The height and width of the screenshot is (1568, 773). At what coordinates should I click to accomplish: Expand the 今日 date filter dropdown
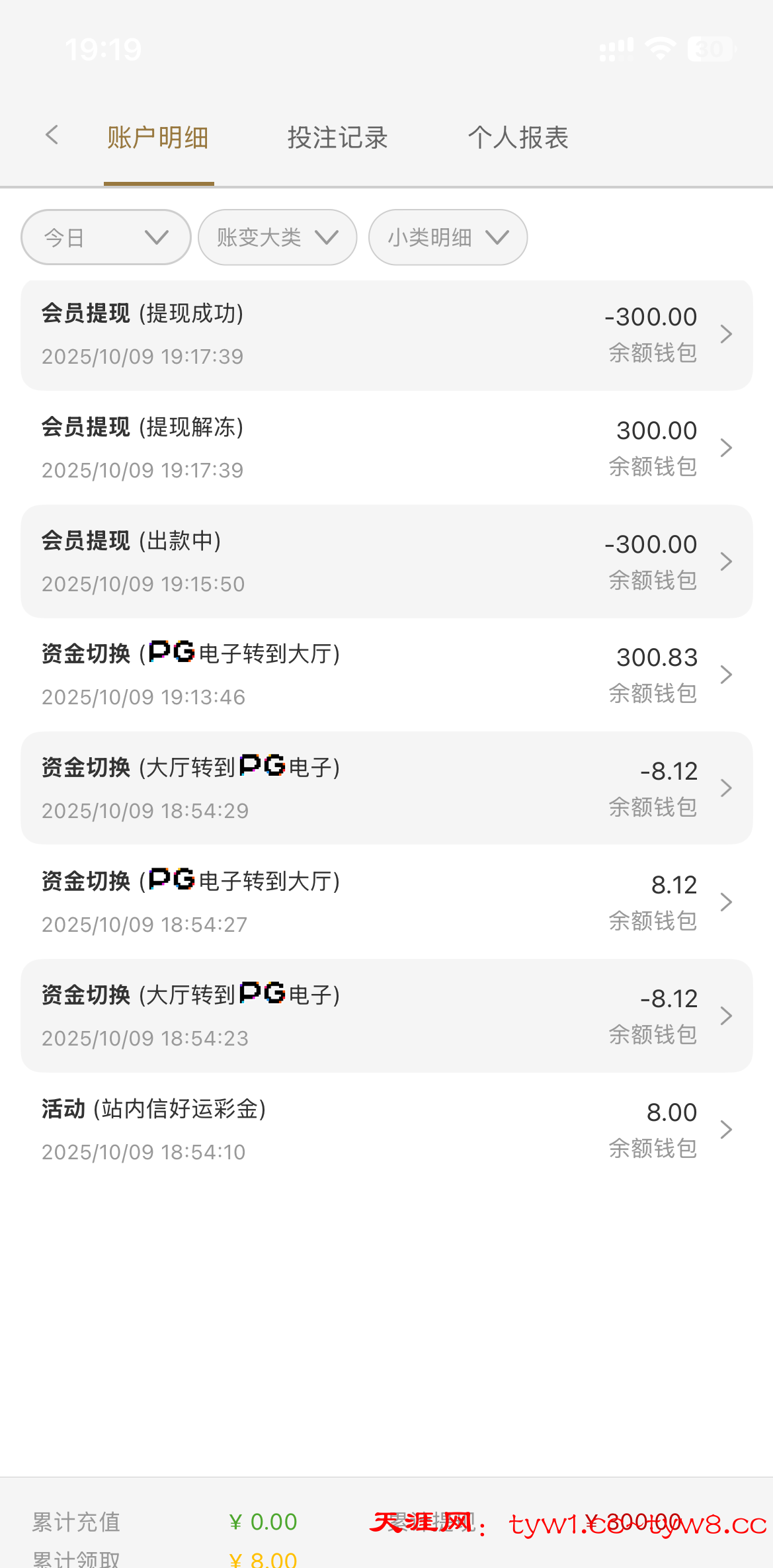(x=106, y=237)
